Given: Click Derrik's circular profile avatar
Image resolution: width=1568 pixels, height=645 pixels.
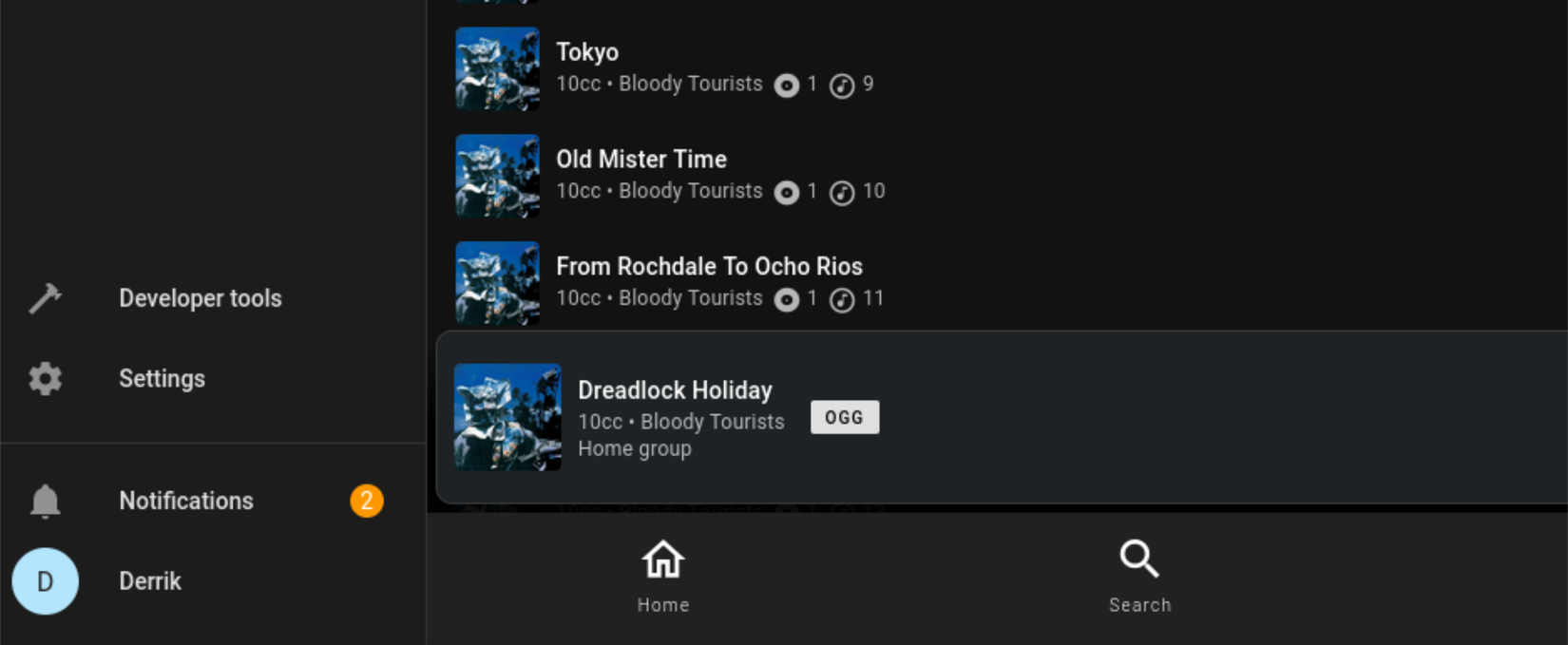Looking at the screenshot, I should 45,580.
